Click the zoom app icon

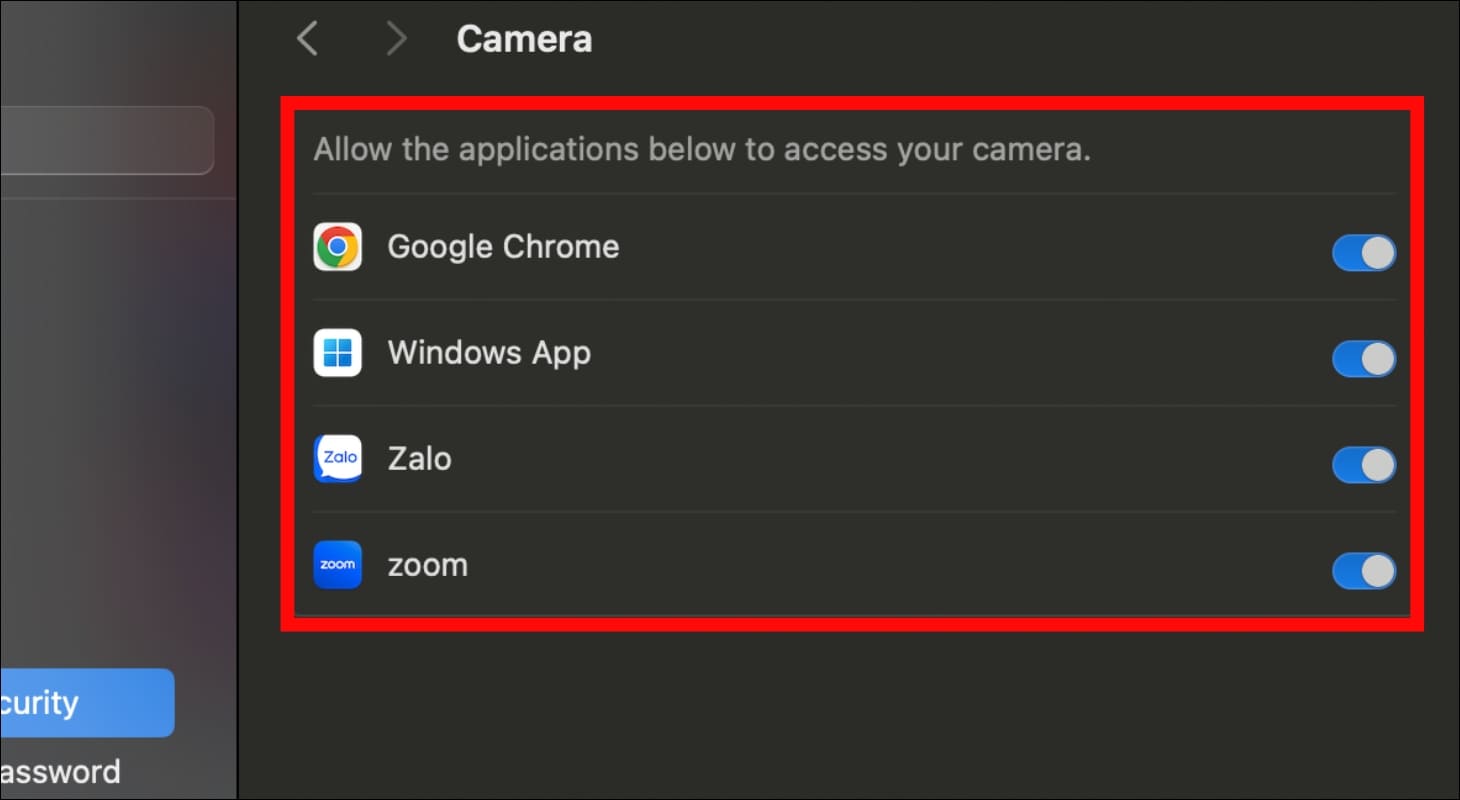(x=337, y=565)
